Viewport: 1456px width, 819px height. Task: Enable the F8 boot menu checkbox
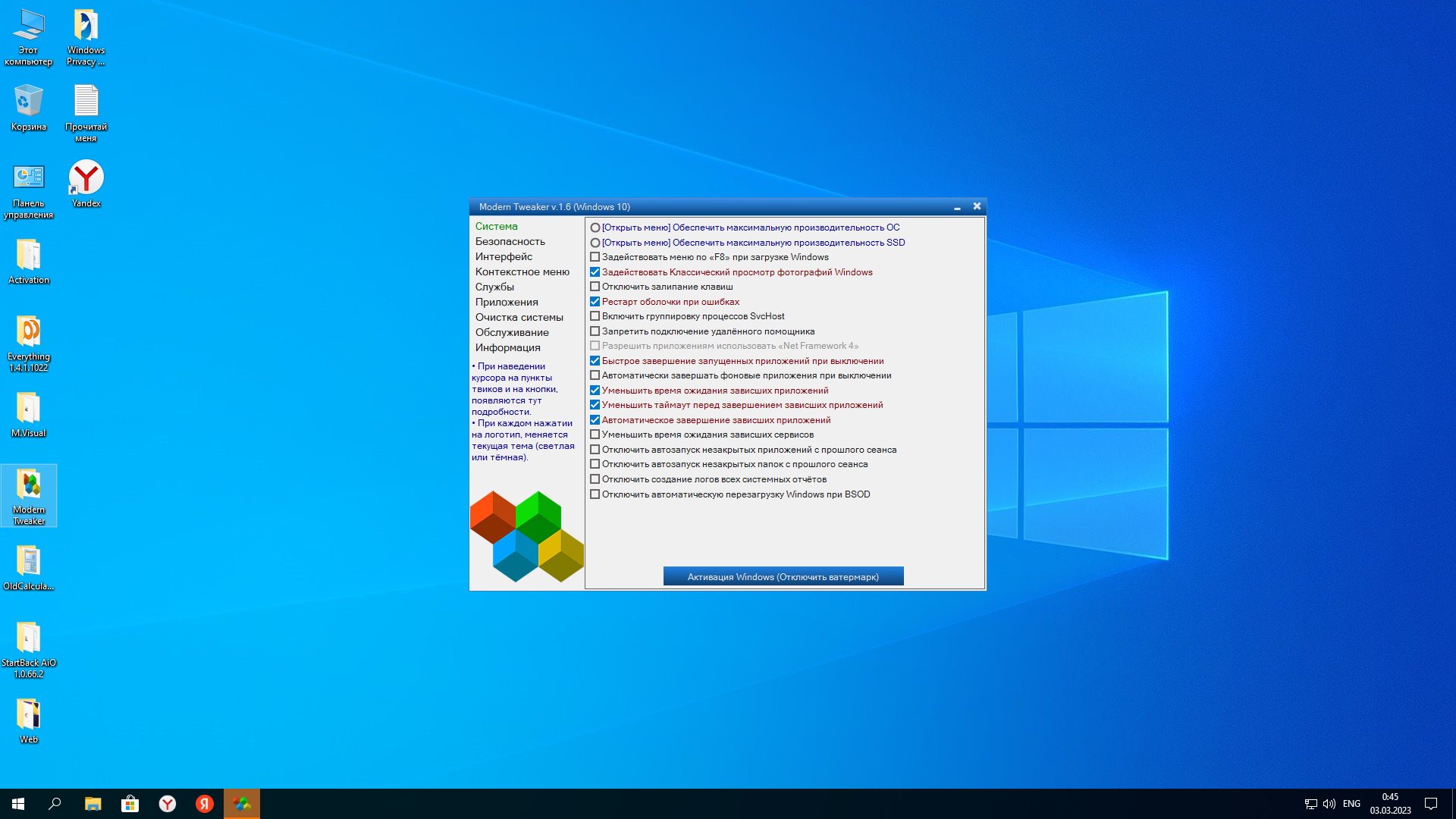pyautogui.click(x=595, y=257)
